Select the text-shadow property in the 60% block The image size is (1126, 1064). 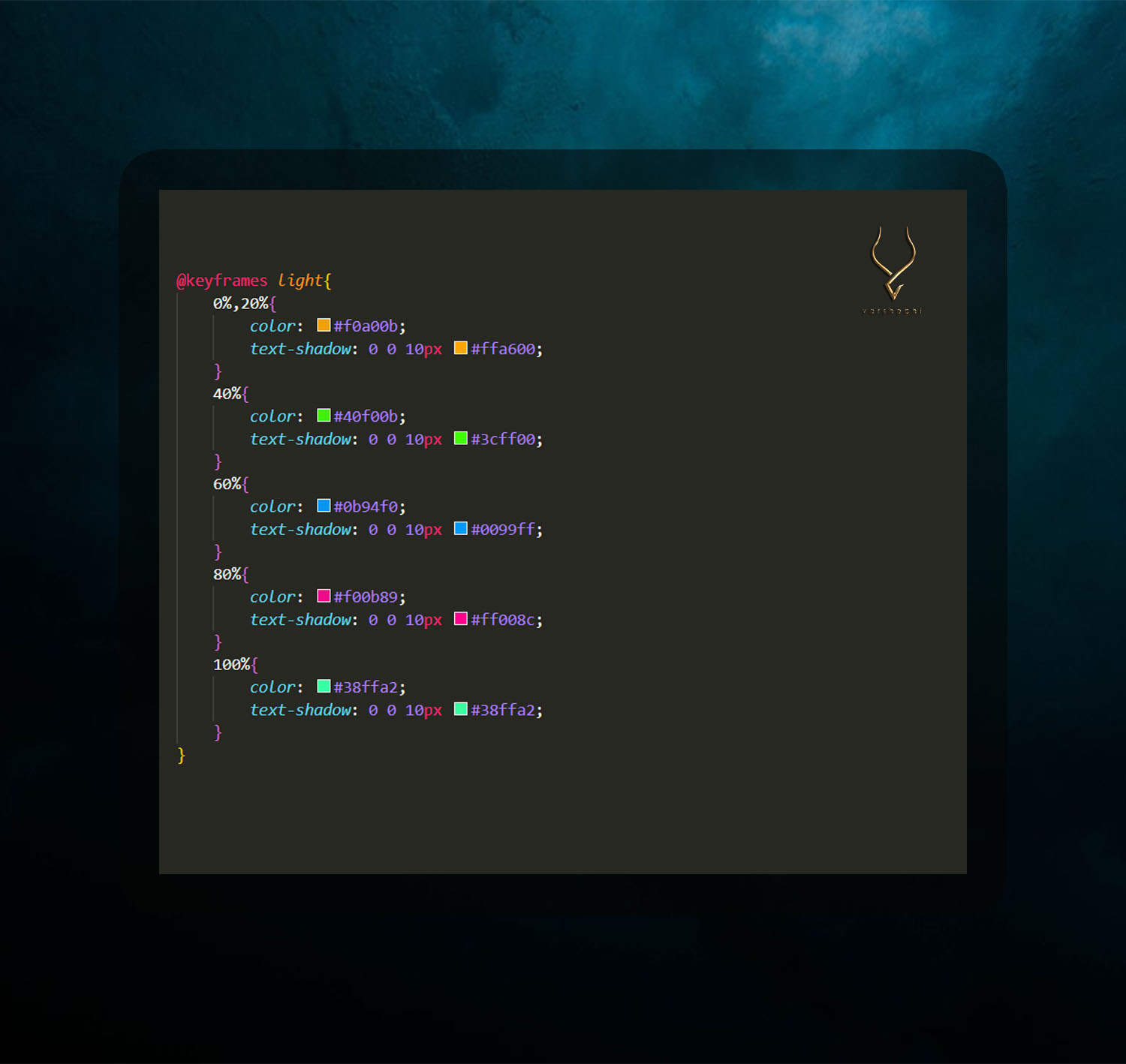(x=300, y=528)
